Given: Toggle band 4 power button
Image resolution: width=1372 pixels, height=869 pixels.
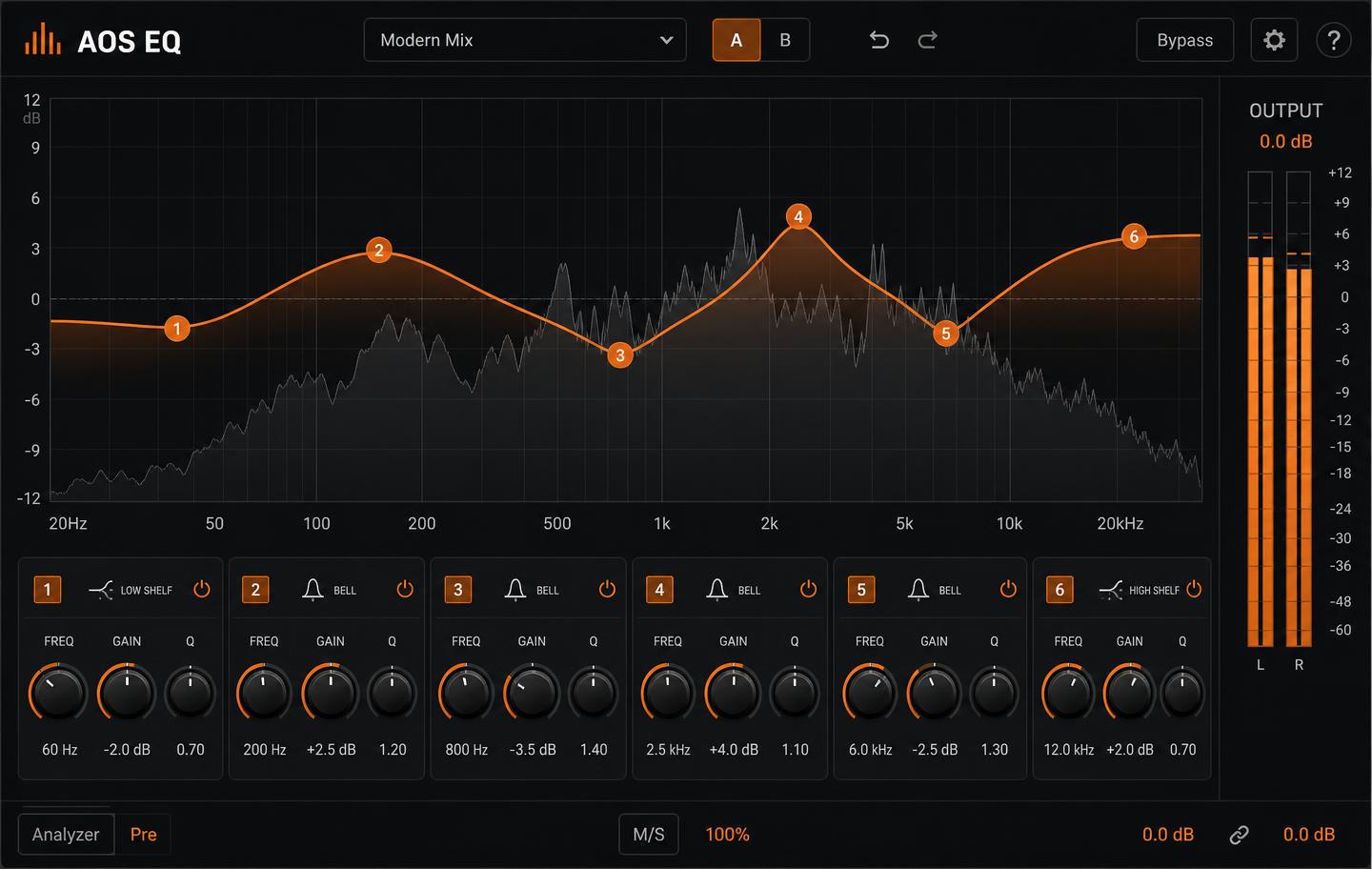Looking at the screenshot, I should point(808,589).
